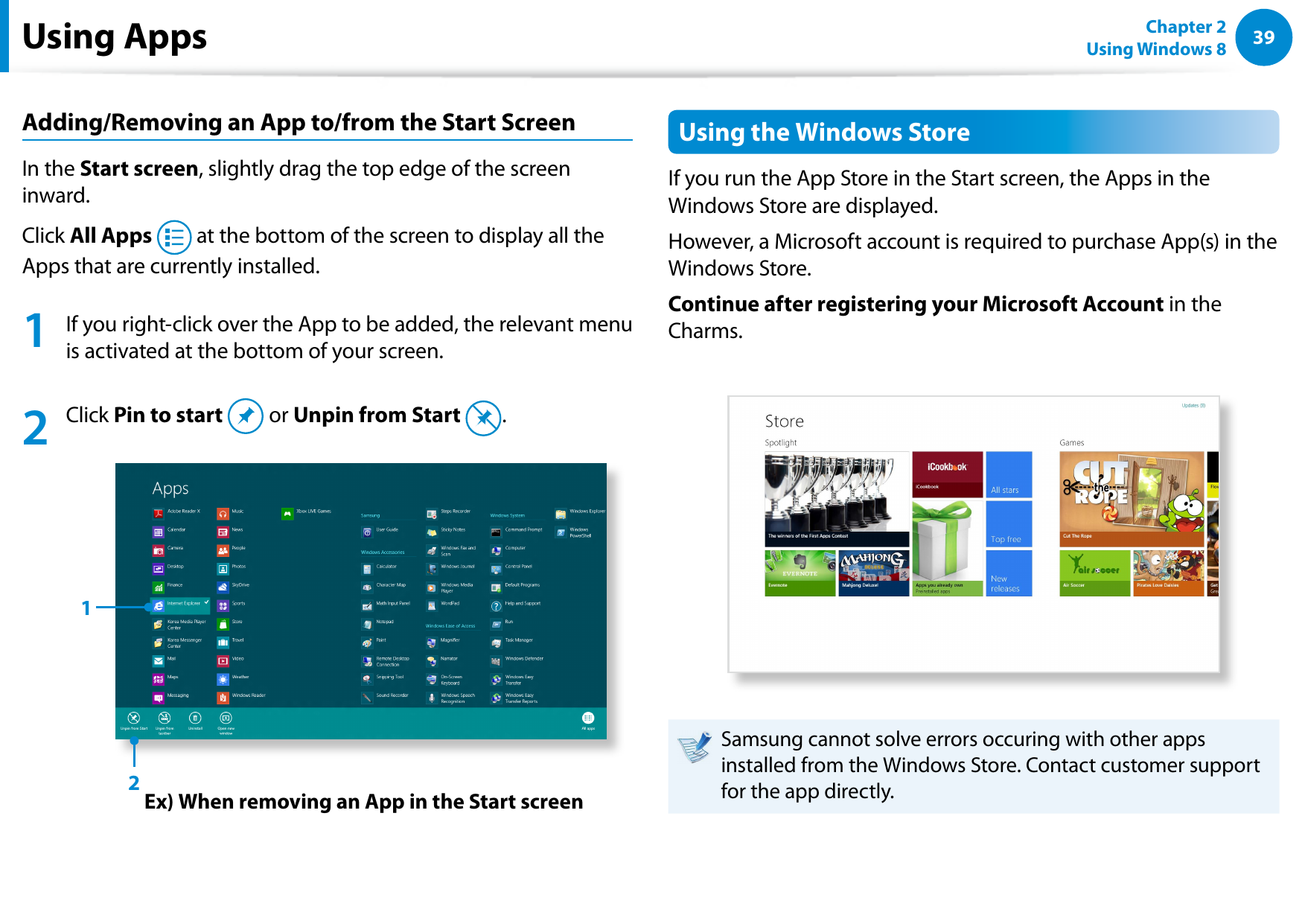Open the Cut The Rope game tile

[x=1132, y=499]
